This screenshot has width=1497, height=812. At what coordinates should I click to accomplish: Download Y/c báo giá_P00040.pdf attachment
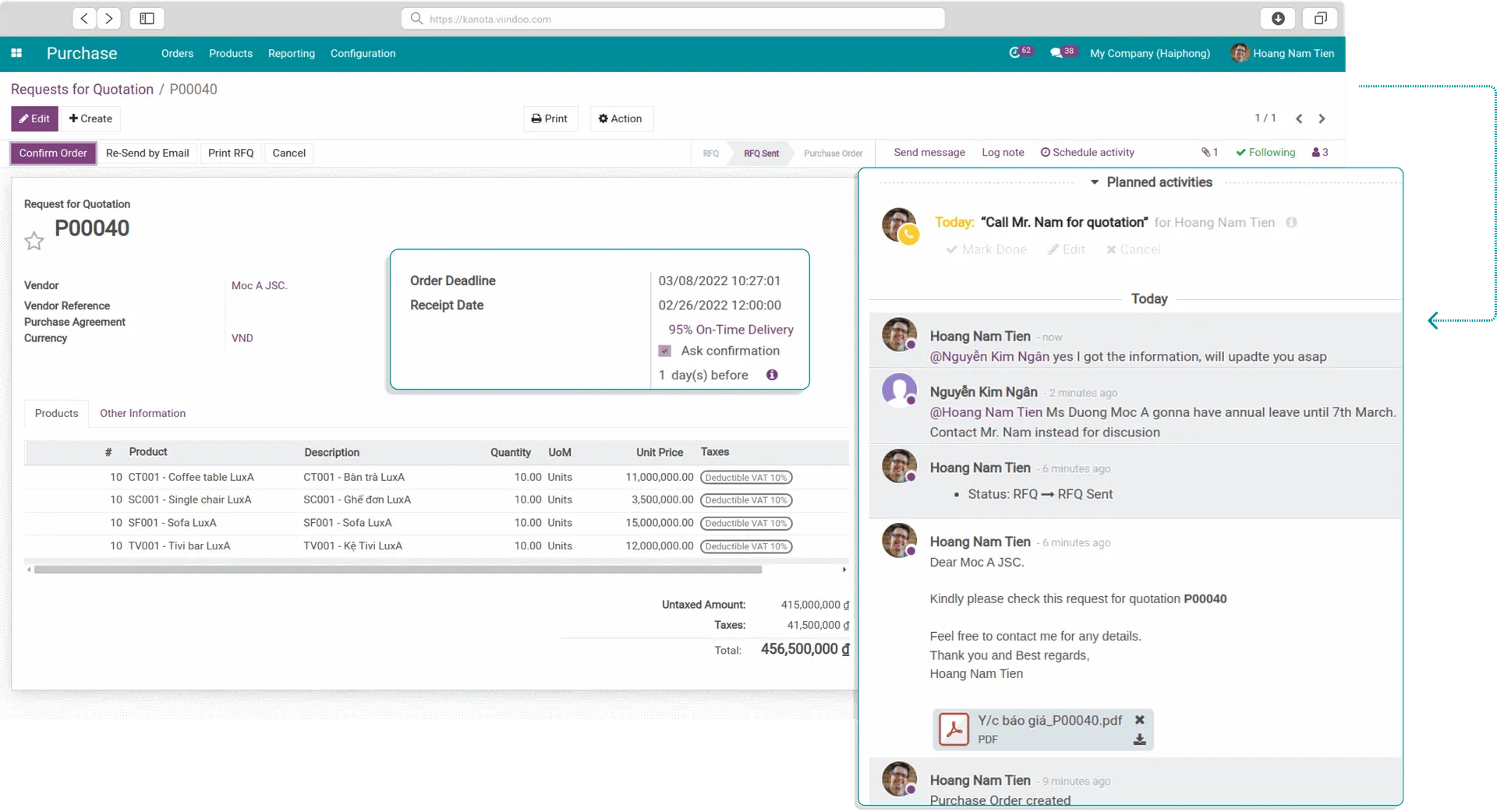pos(1139,740)
